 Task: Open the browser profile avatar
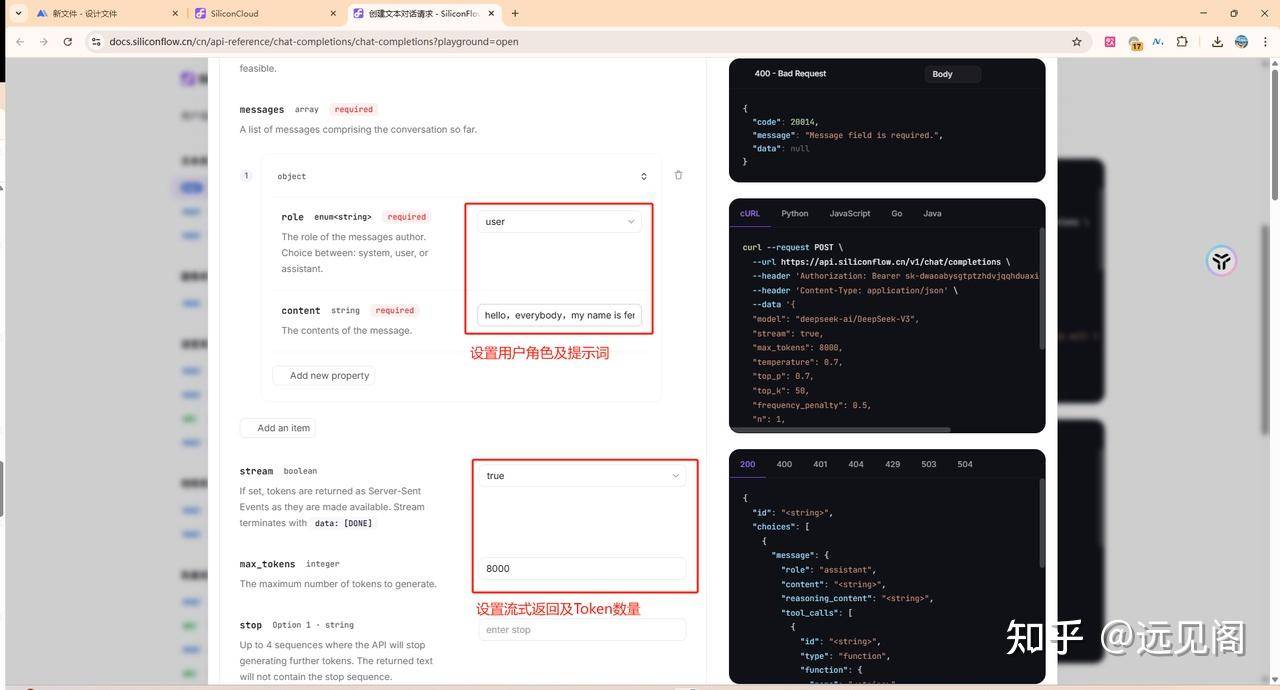click(1241, 42)
